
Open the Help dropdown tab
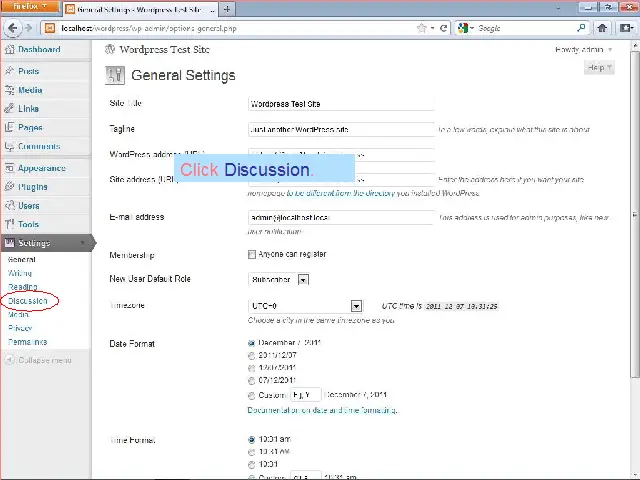point(598,68)
